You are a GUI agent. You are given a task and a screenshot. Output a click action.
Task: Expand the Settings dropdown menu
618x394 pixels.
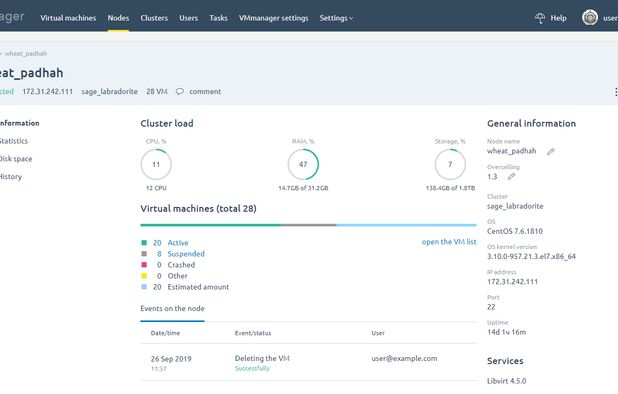336,18
